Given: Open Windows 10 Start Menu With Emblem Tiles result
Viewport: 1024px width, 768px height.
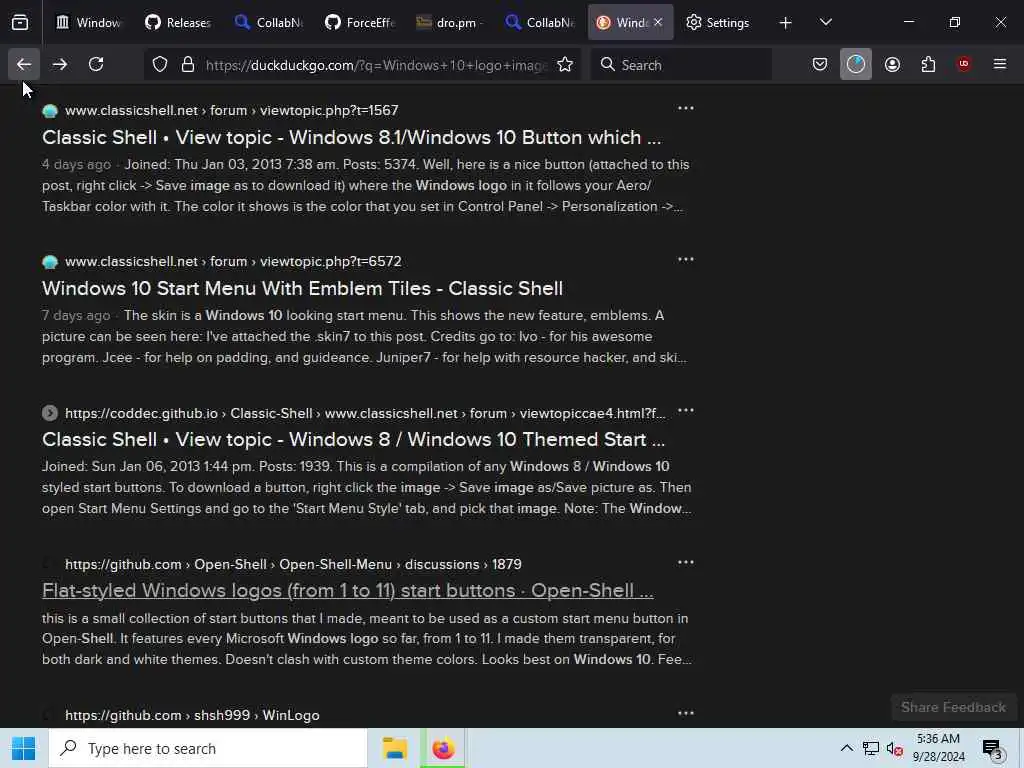Looking at the screenshot, I should [302, 289].
